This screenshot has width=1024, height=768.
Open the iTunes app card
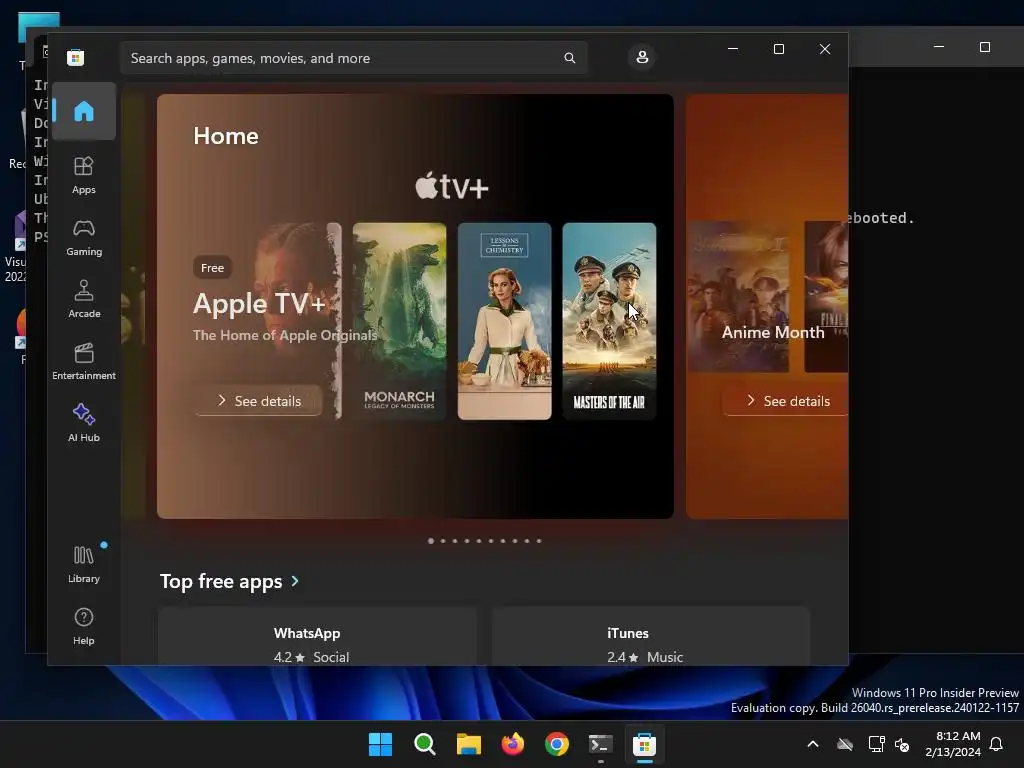click(650, 637)
